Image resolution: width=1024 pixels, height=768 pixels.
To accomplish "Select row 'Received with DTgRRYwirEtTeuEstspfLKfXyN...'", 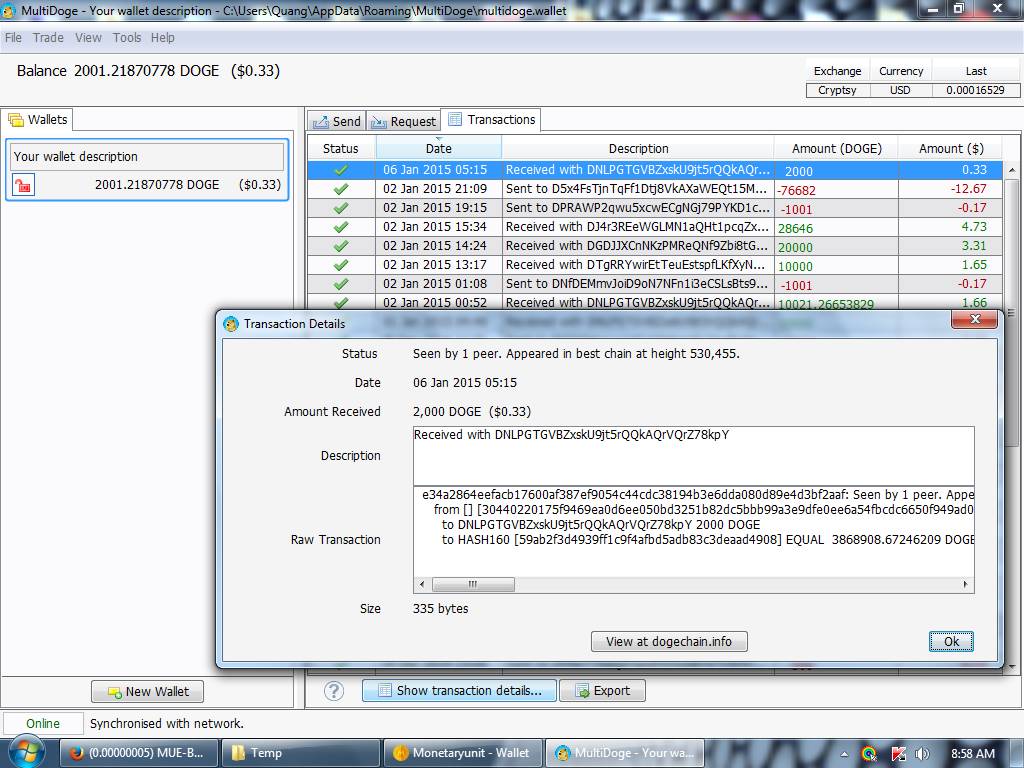I will tap(655, 264).
